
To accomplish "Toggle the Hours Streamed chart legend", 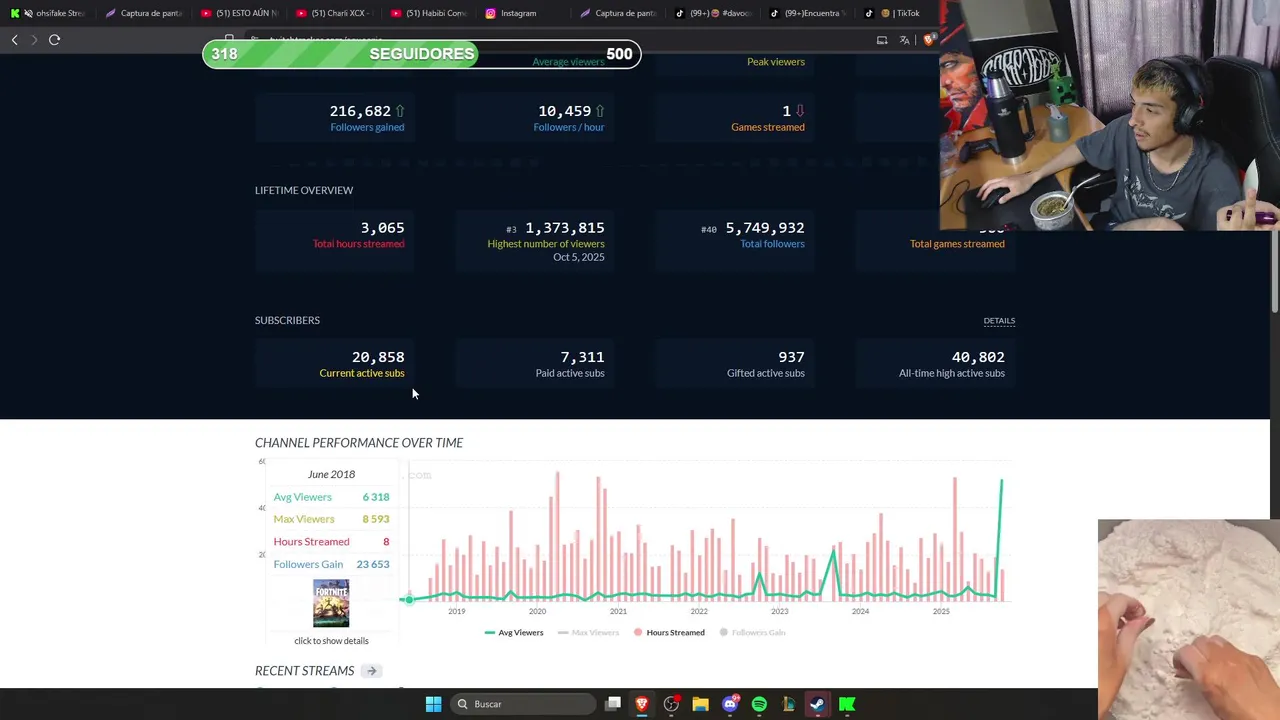I will pyautogui.click(x=669, y=633).
